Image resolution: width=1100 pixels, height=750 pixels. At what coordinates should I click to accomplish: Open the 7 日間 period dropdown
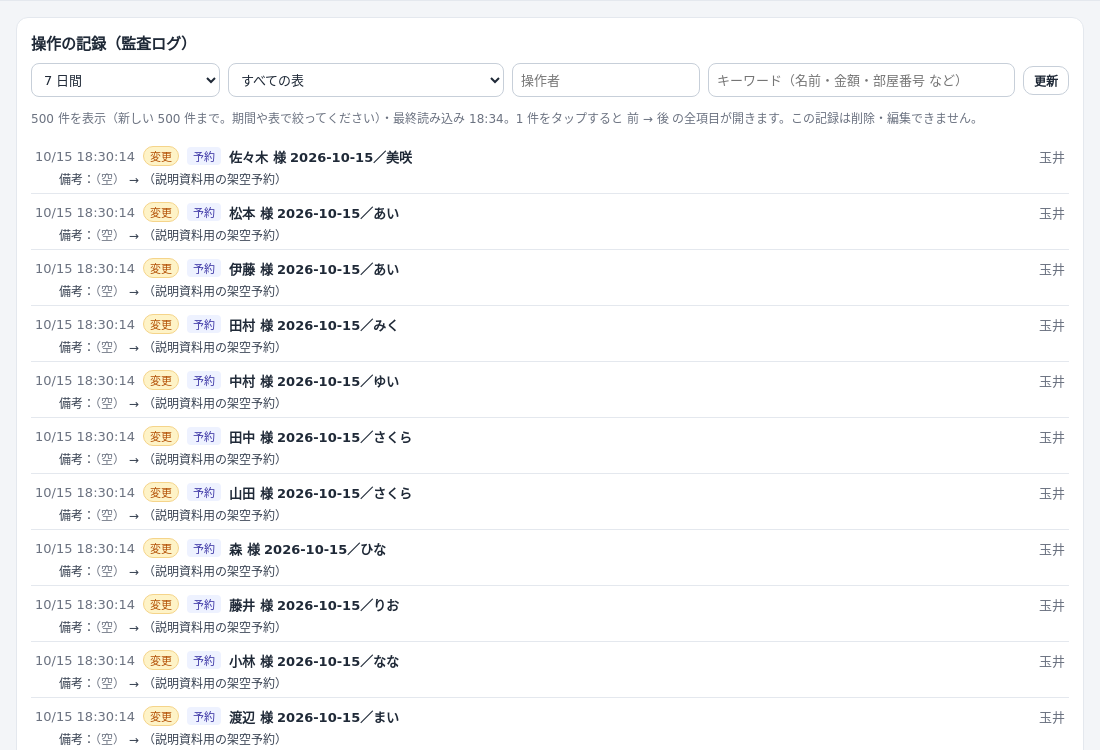126,81
